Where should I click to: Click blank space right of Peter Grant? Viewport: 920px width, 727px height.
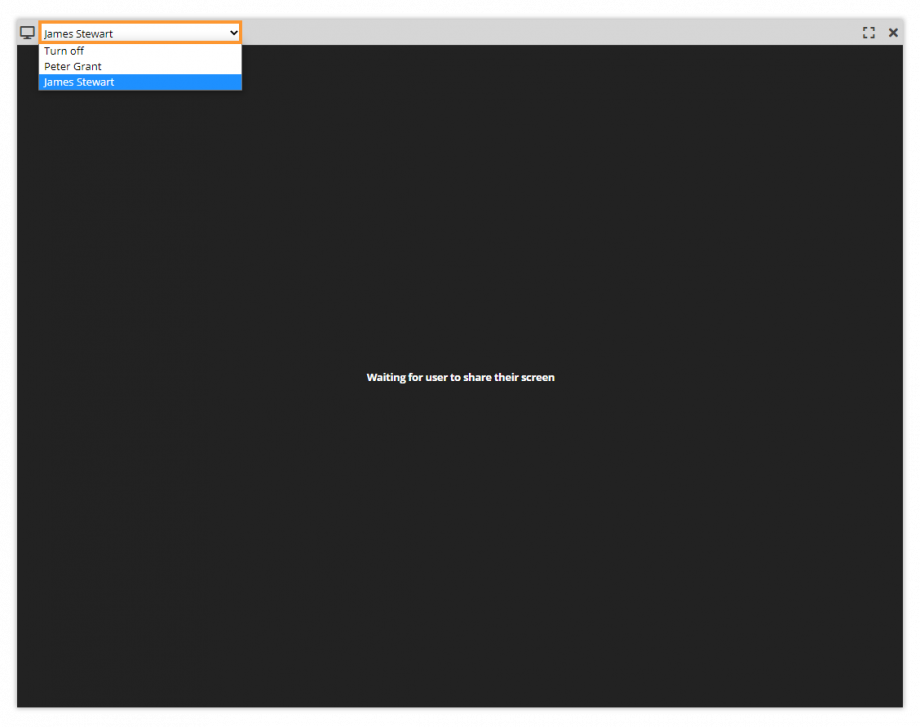click(180, 67)
